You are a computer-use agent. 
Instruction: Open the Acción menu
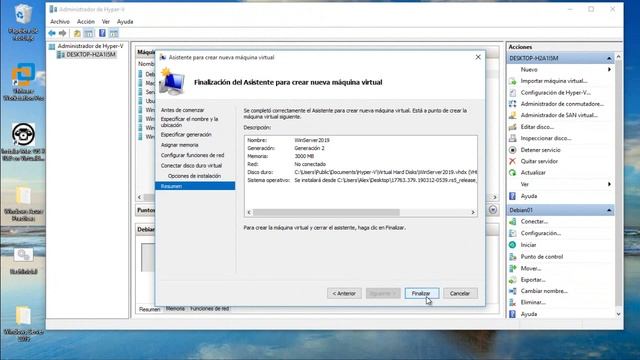tap(86, 22)
